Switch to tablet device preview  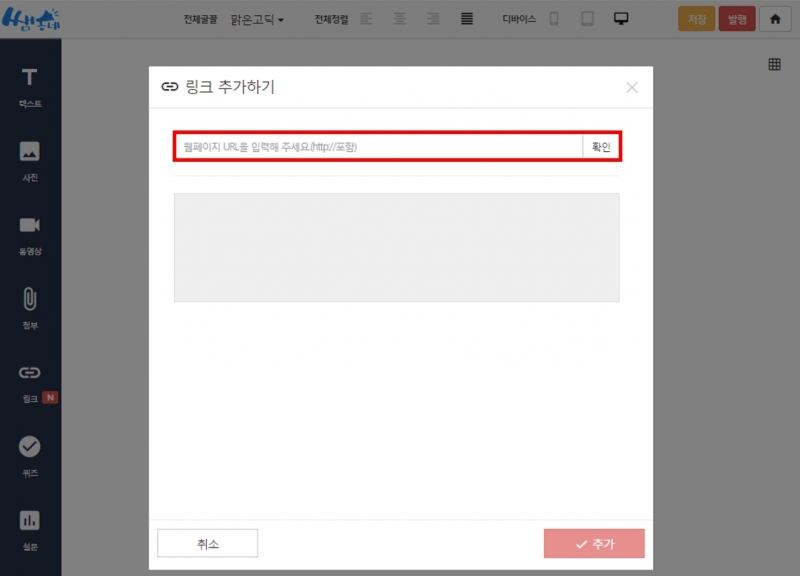(x=587, y=19)
